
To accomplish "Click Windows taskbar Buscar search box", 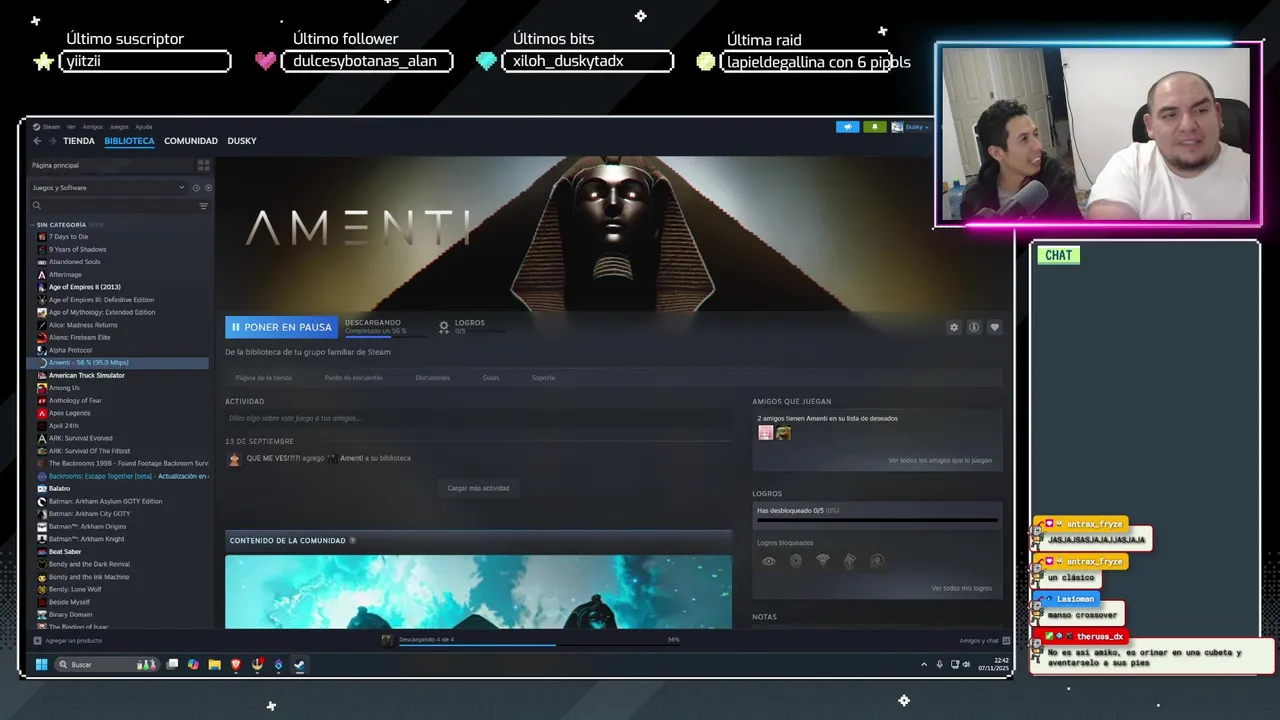I will 107,664.
